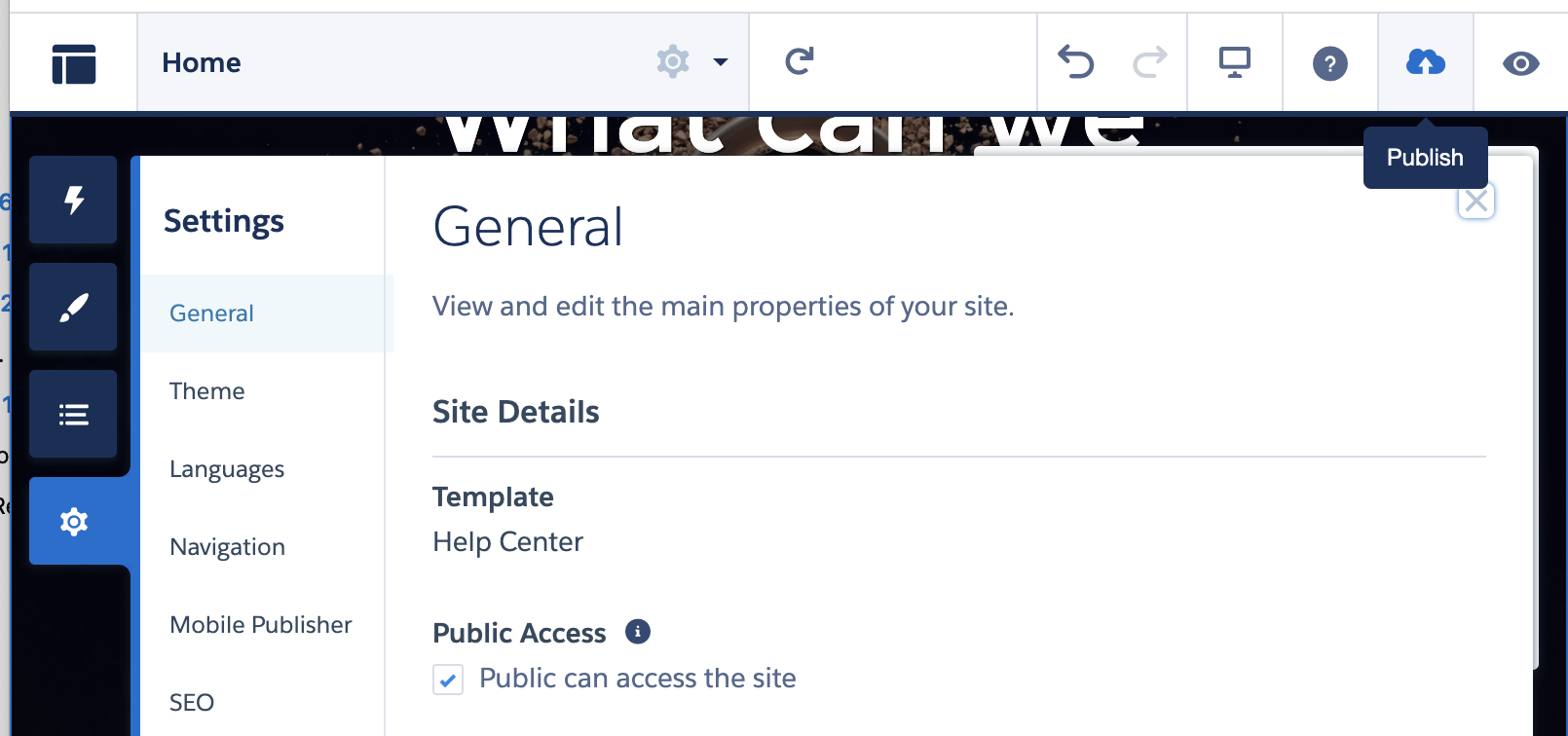Image resolution: width=1568 pixels, height=736 pixels.
Task: Toggle the Public can access the site checkbox
Action: pyautogui.click(x=448, y=680)
